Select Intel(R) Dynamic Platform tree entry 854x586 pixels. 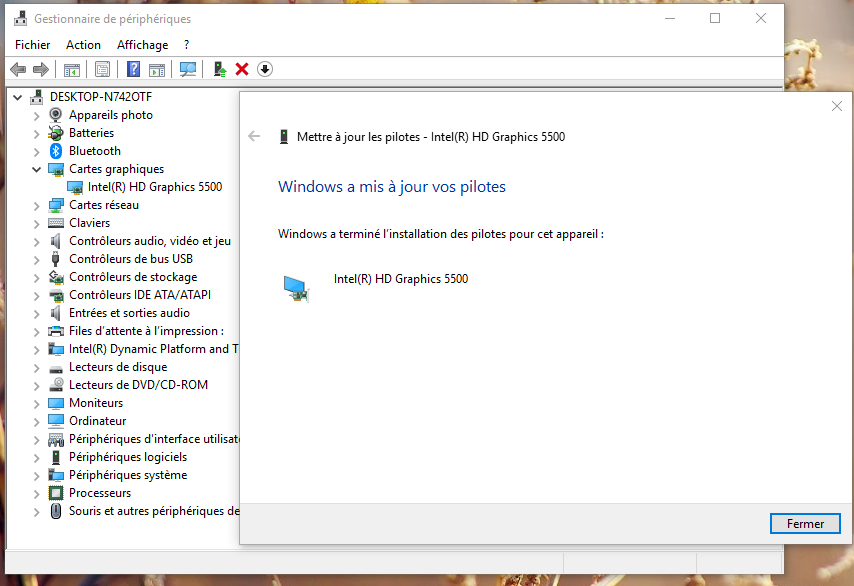(x=153, y=349)
